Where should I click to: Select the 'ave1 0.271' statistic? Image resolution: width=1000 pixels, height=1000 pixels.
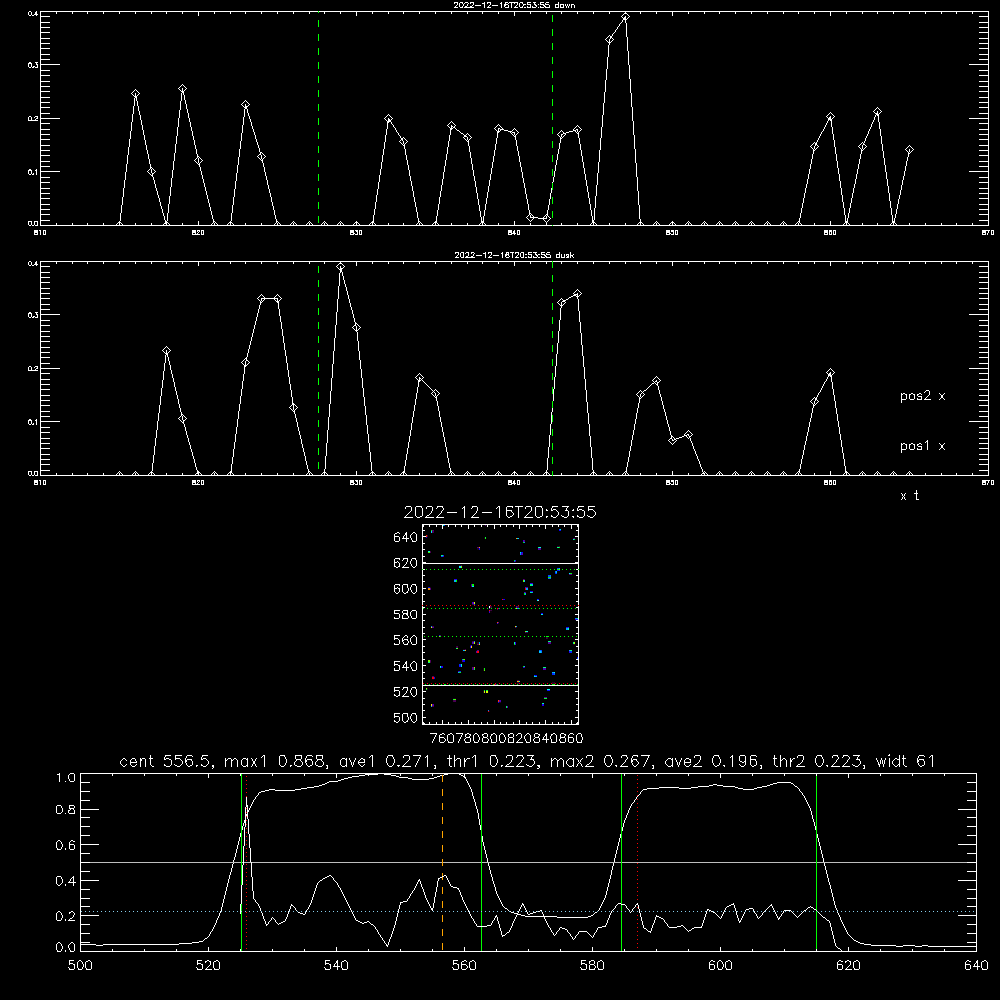[x=386, y=761]
